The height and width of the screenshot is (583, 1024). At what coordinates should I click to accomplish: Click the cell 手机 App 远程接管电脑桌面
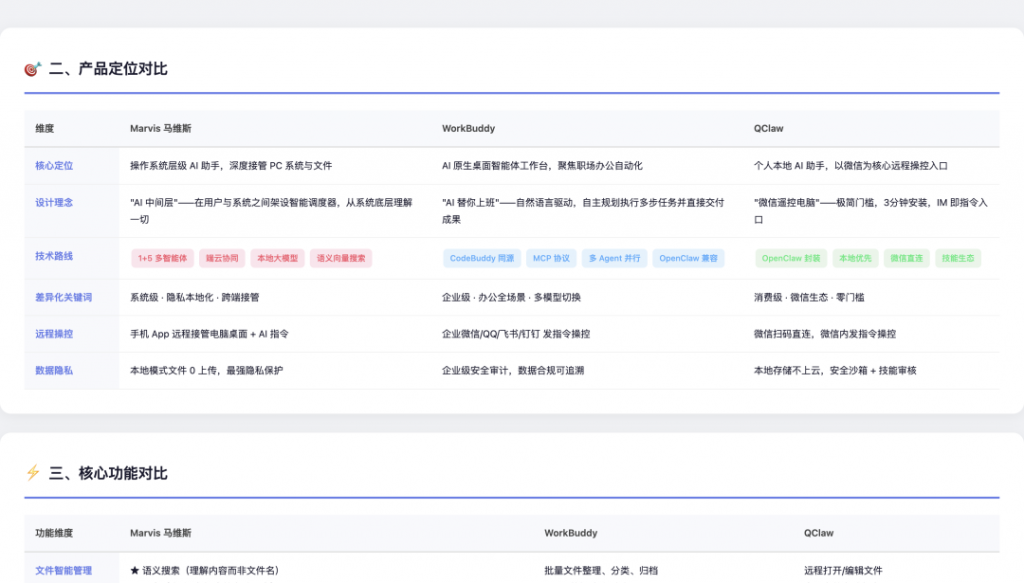(x=209, y=334)
